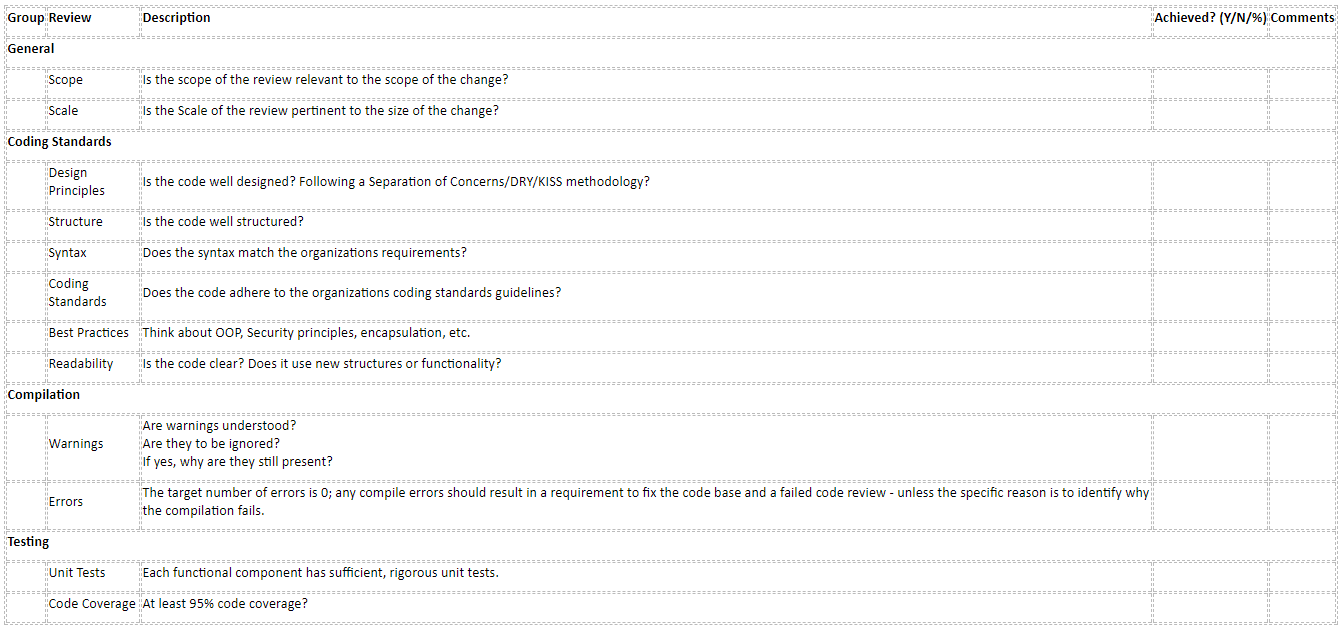Click the Readability review cell

click(81, 364)
